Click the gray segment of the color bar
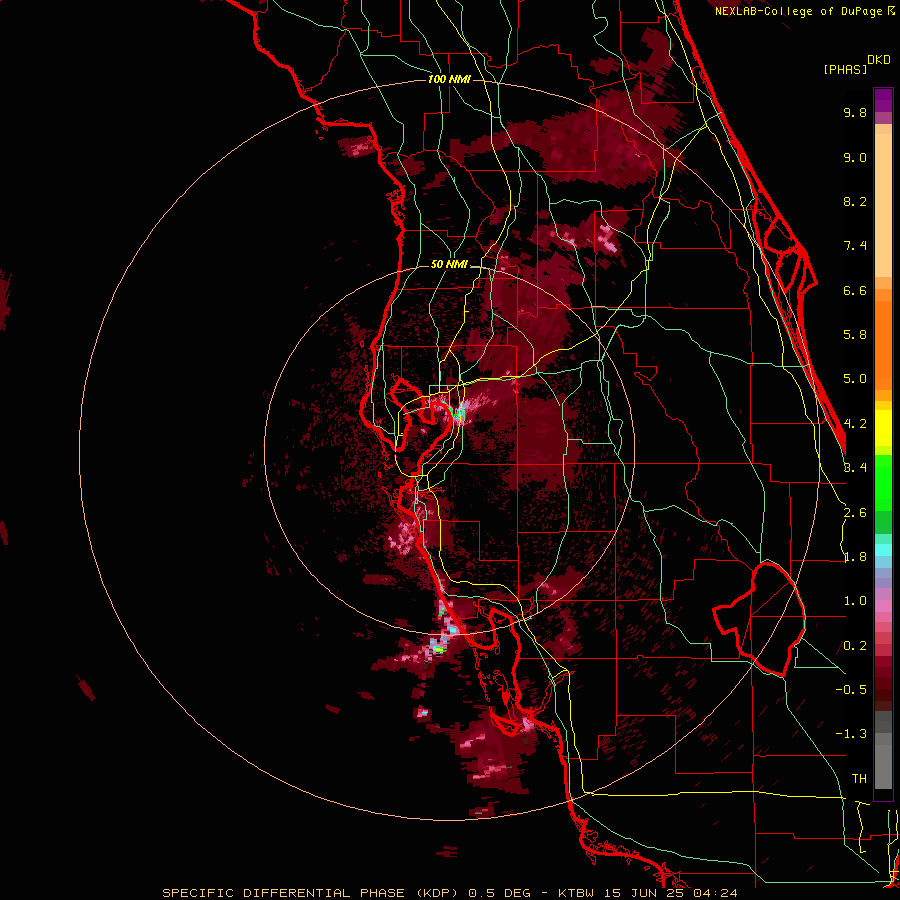 (883, 751)
